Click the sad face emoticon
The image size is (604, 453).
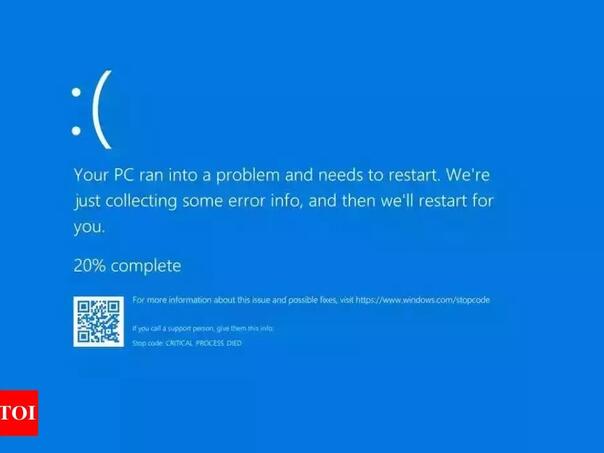pos(92,109)
